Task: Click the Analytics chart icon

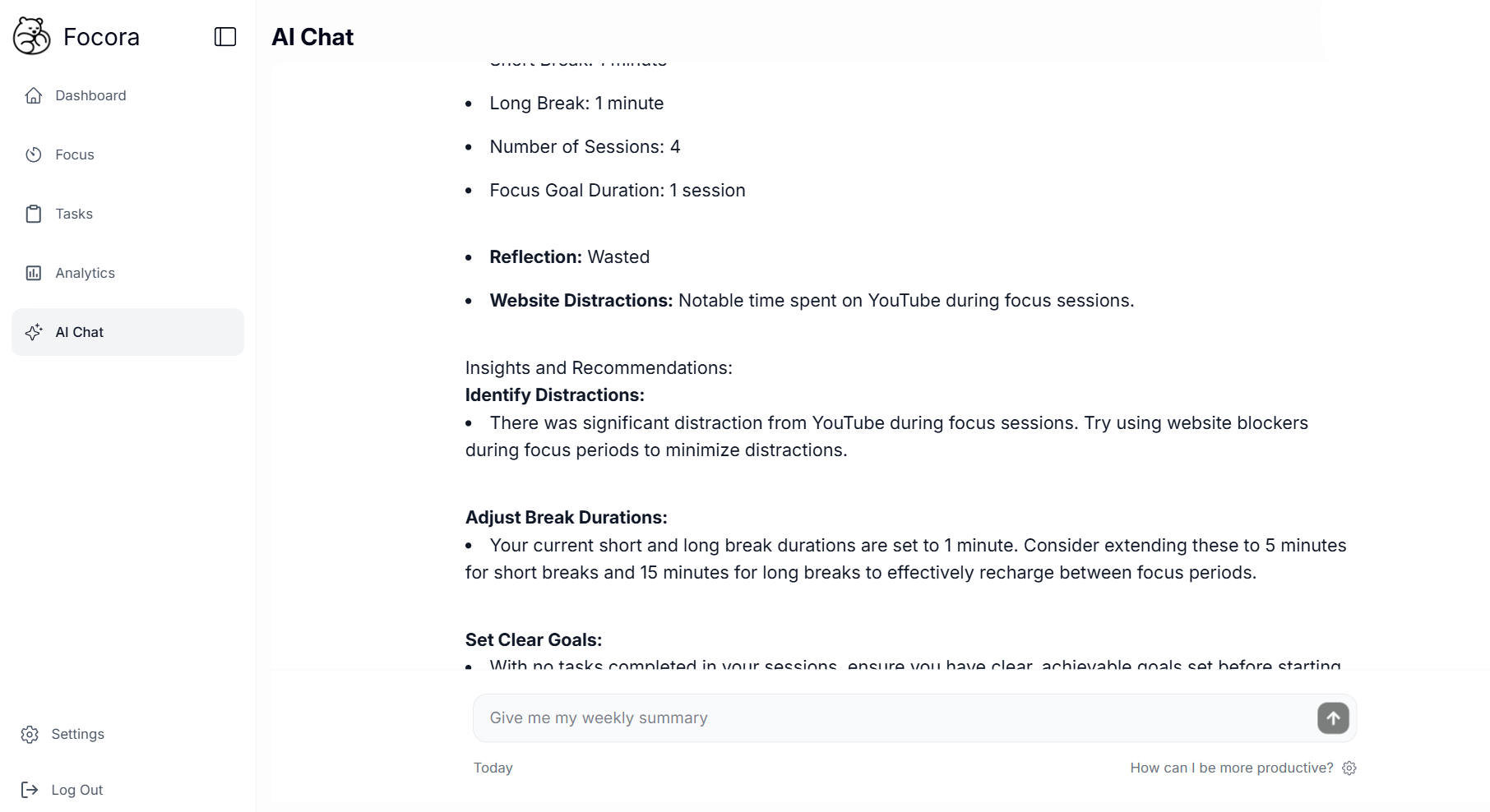Action: [34, 273]
